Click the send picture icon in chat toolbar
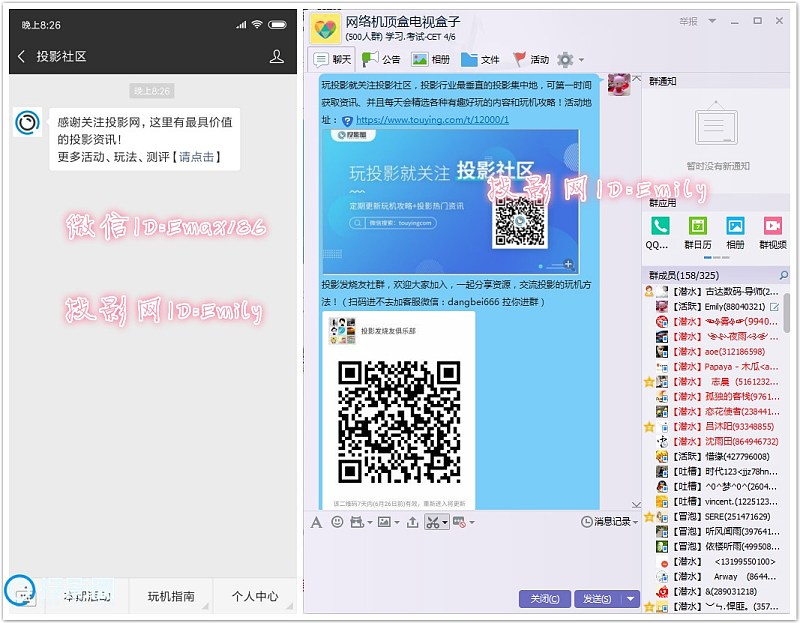Image resolution: width=800 pixels, height=623 pixels. click(x=384, y=522)
